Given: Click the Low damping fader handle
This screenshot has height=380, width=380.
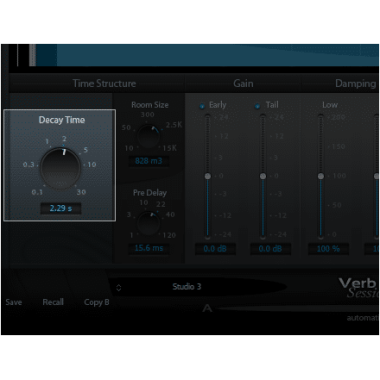Looking at the screenshot, I should point(321,176).
